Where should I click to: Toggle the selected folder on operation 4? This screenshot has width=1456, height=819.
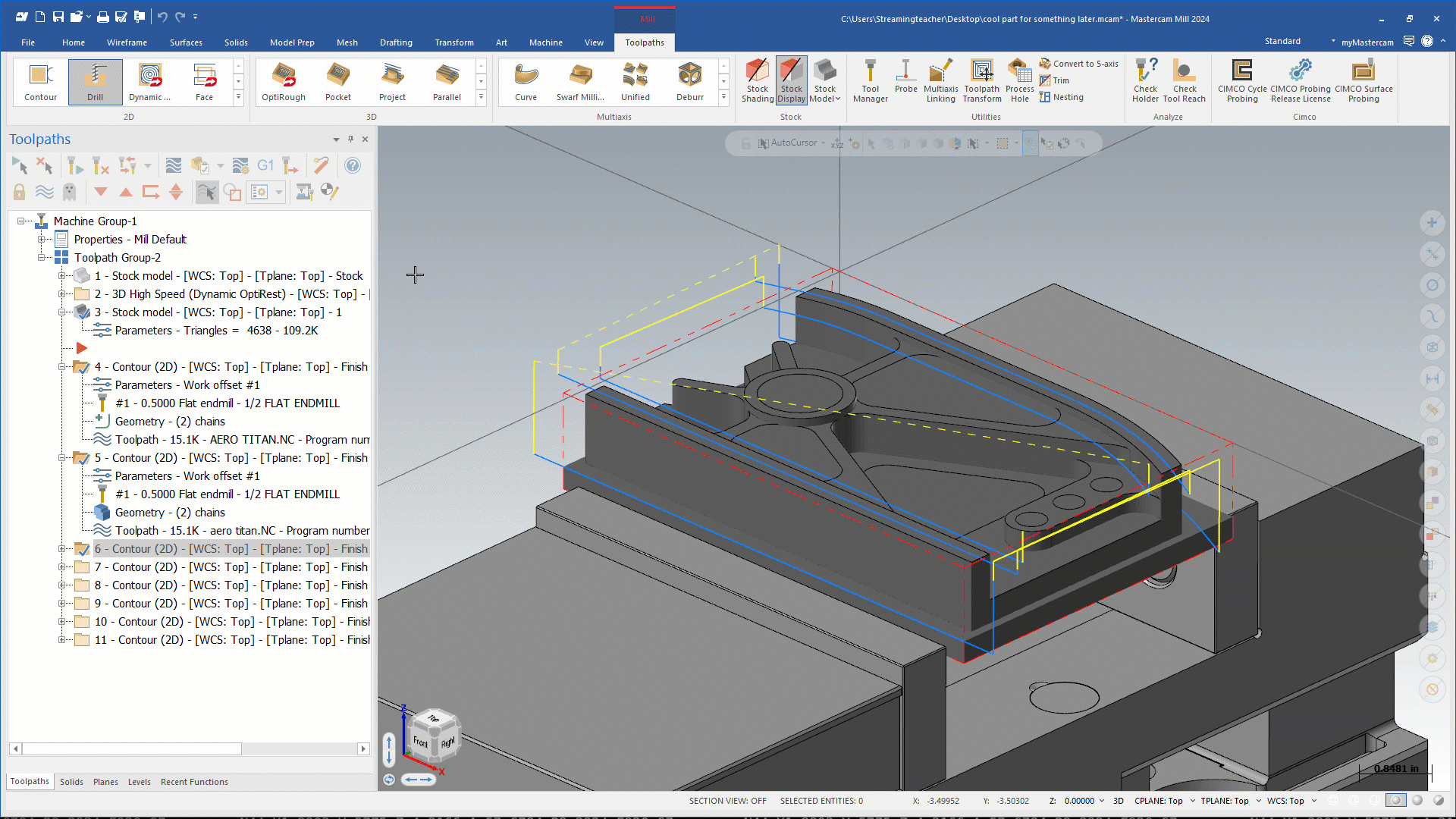(81, 367)
